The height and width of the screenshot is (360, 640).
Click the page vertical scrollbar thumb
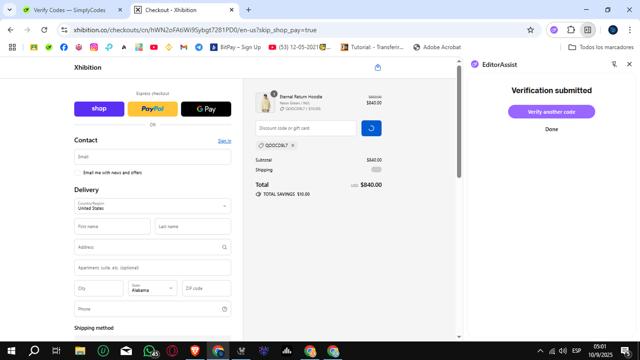pyautogui.click(x=459, y=122)
